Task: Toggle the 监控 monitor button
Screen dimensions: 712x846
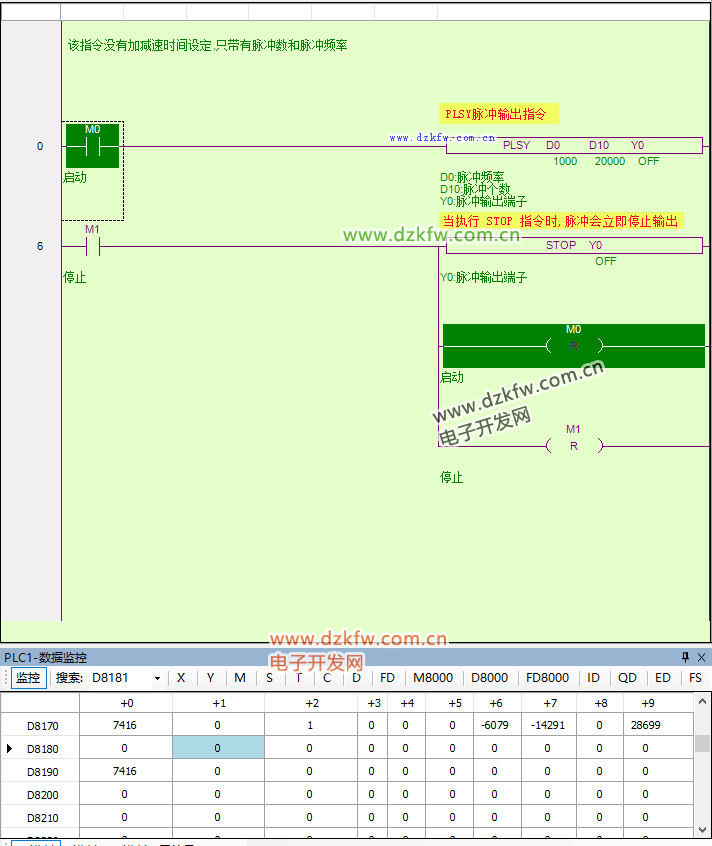Action: pos(29,678)
